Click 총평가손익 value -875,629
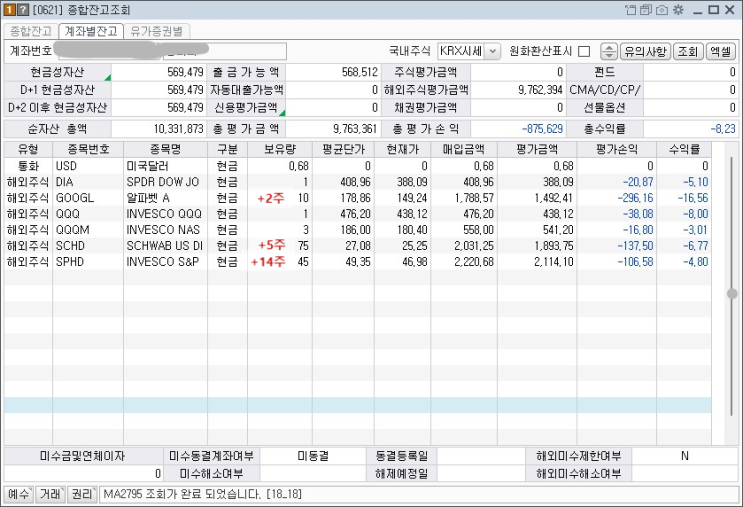Screen dimensions: 743x507 point(542,129)
